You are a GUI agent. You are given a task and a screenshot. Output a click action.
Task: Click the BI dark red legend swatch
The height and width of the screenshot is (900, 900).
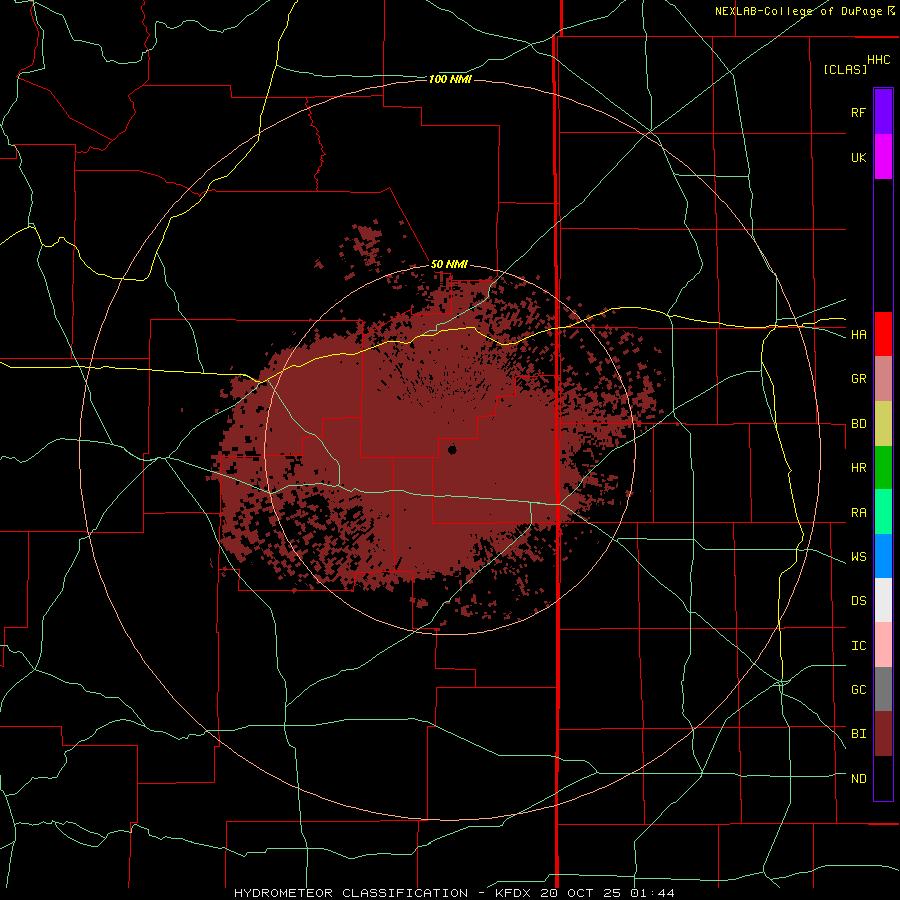click(883, 734)
